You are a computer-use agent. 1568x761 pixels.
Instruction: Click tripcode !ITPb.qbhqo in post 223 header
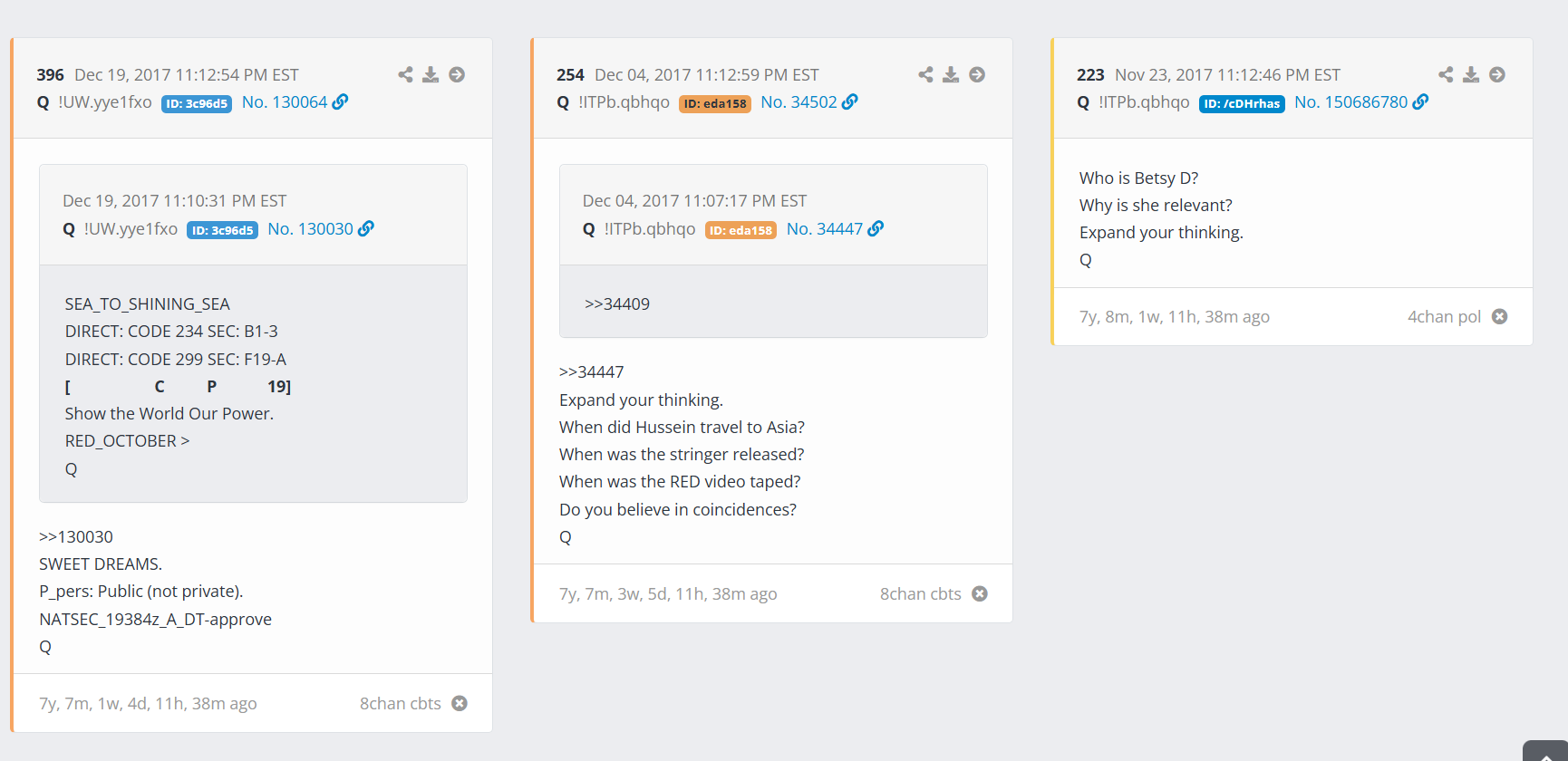point(1145,102)
